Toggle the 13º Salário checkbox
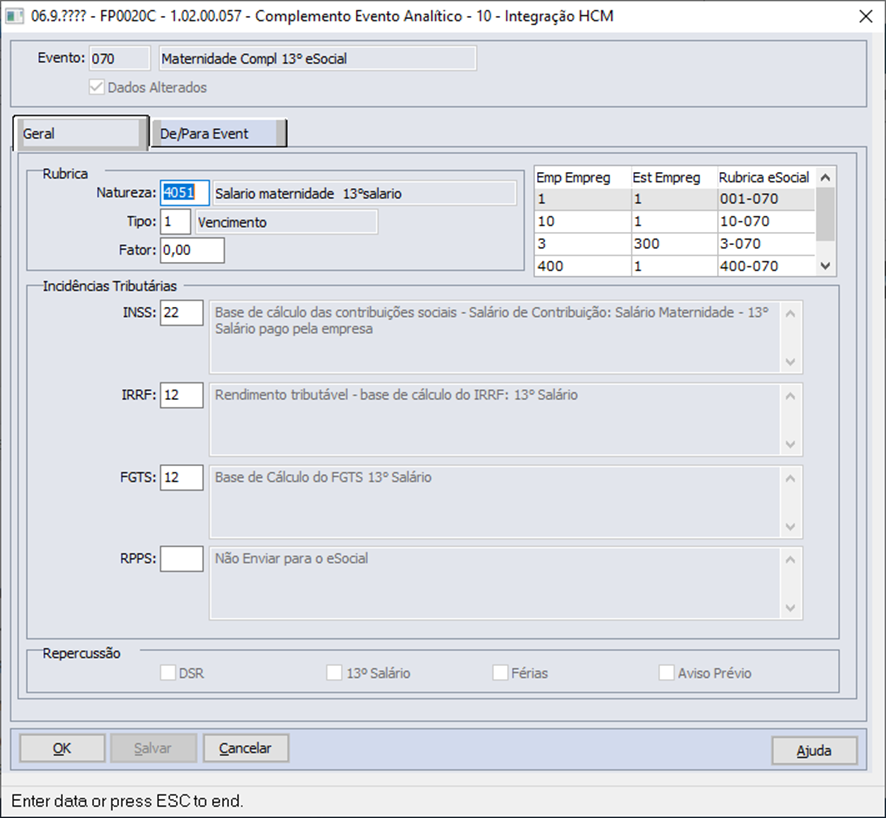Viewport: 886px width, 818px height. click(x=335, y=673)
